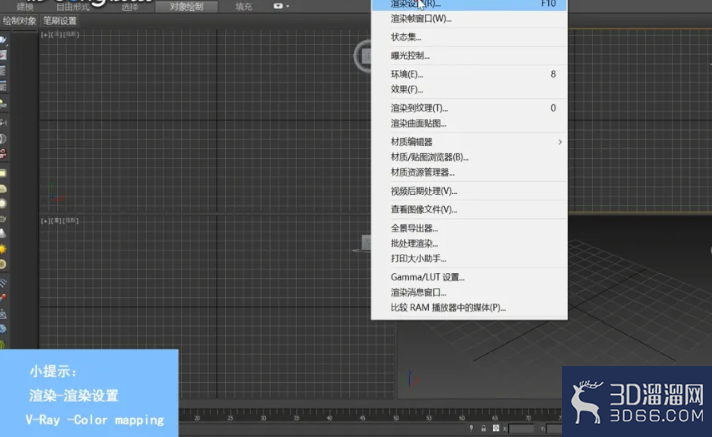This screenshot has width=712, height=437.
Task: Jump to frame 30 on the timeline
Action: click(x=263, y=417)
